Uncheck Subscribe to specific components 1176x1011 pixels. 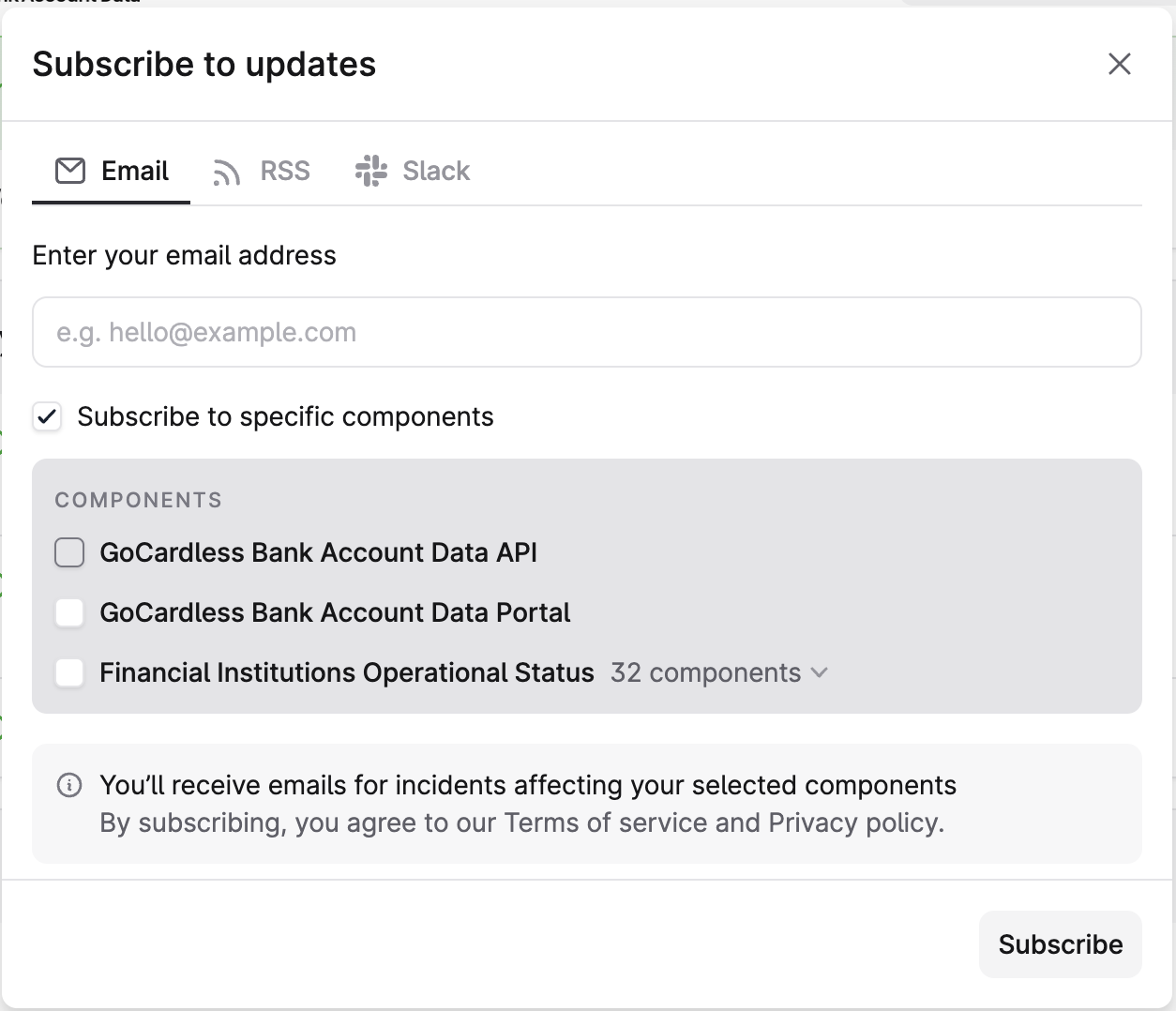47,416
